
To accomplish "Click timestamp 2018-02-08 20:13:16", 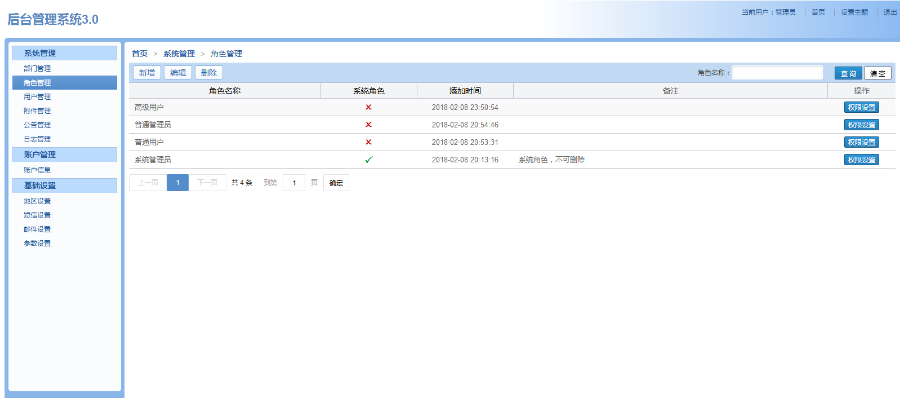I will 465,160.
